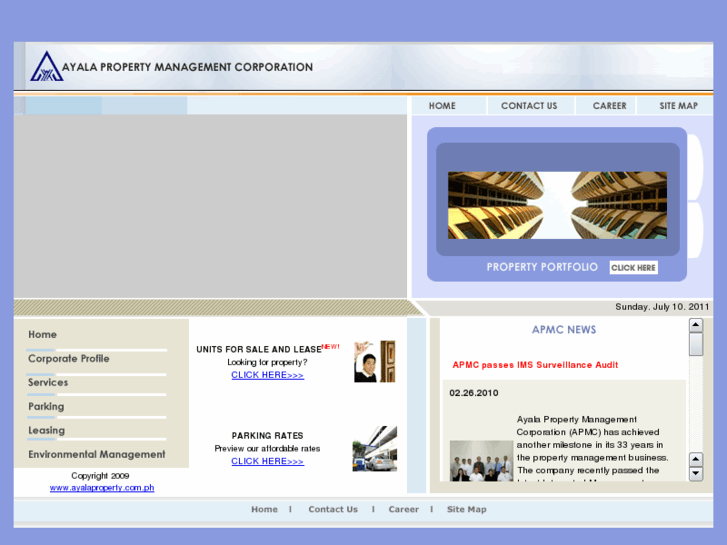Click the news panel scrollbar thumb
Image resolution: width=727 pixels, height=545 pixels.
tap(695, 344)
